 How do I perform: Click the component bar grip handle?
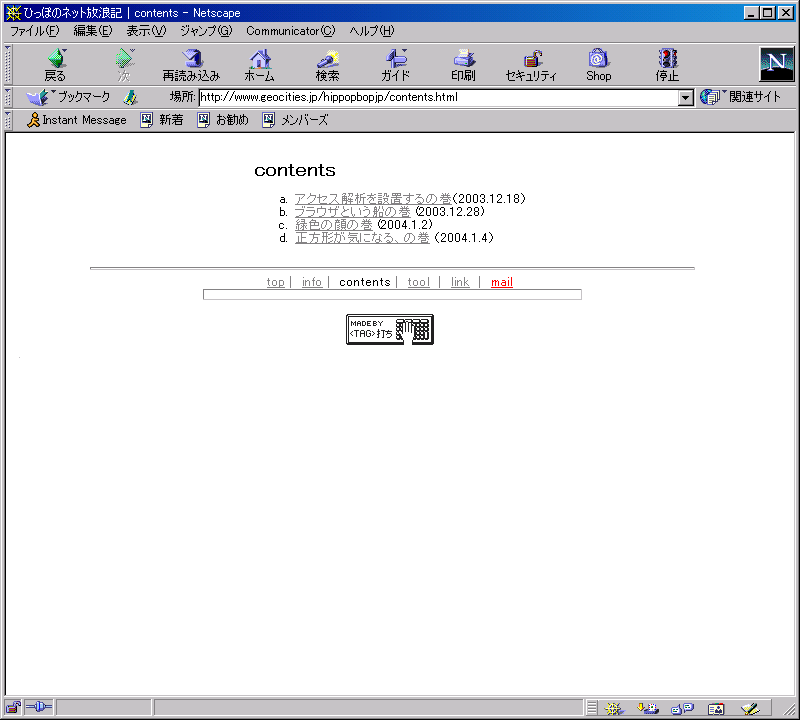coord(591,708)
